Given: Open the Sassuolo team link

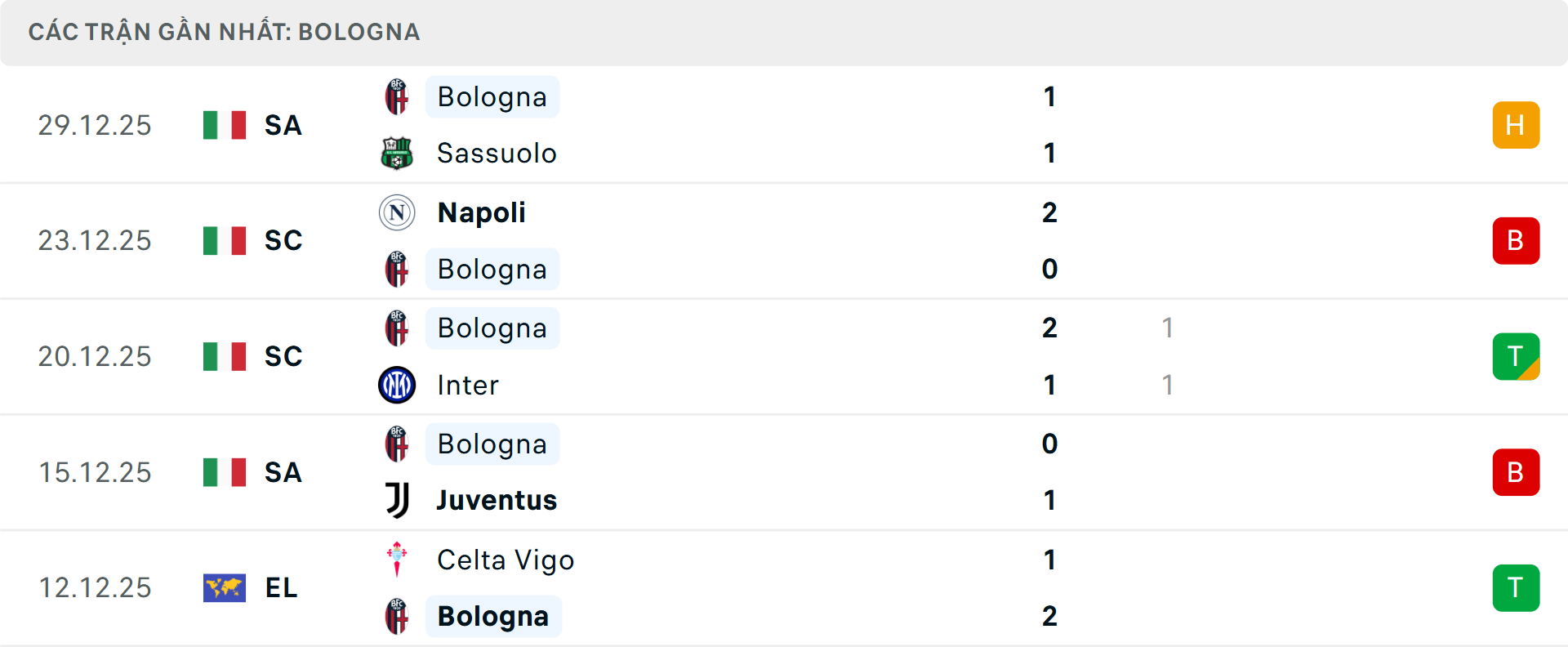Looking at the screenshot, I should 497,154.
